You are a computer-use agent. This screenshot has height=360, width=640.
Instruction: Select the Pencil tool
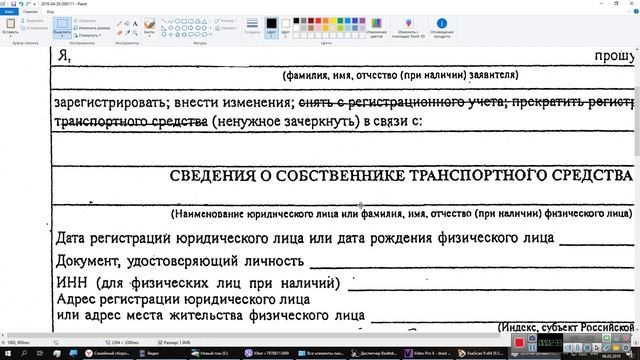119,24
